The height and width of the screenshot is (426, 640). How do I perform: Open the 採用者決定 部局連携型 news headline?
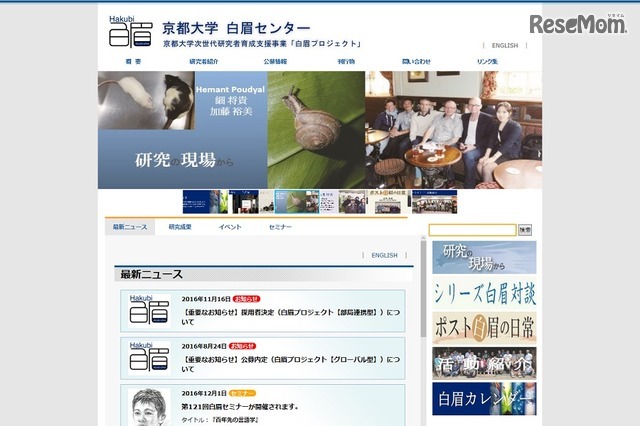(x=291, y=317)
